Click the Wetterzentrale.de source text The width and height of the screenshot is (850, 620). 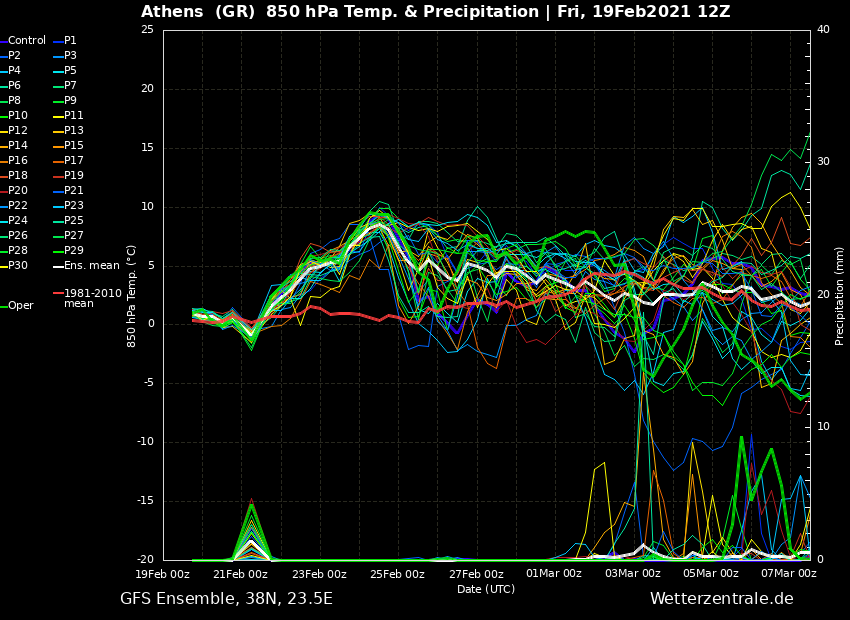(721, 599)
